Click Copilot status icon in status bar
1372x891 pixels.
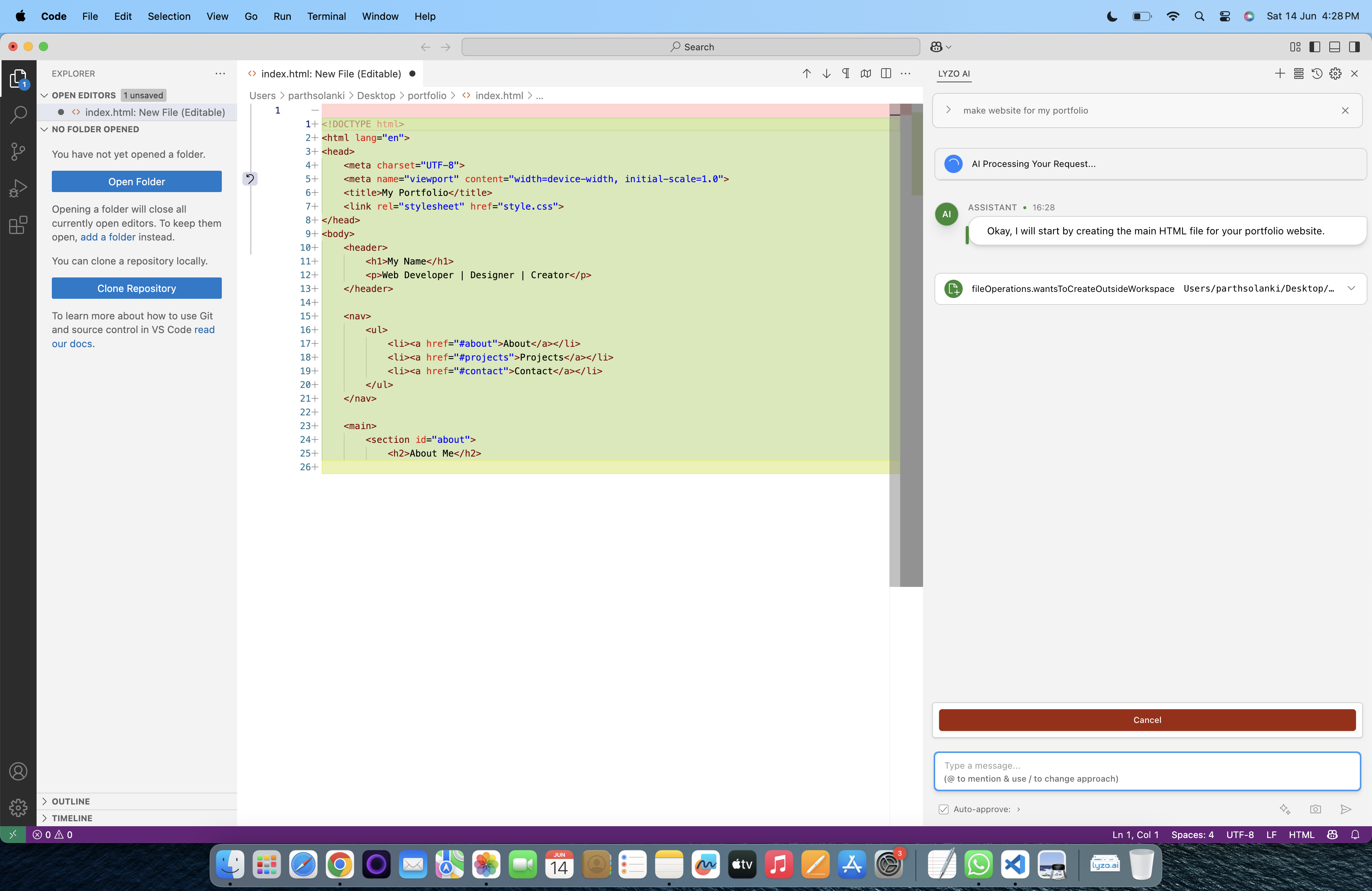coord(1332,835)
